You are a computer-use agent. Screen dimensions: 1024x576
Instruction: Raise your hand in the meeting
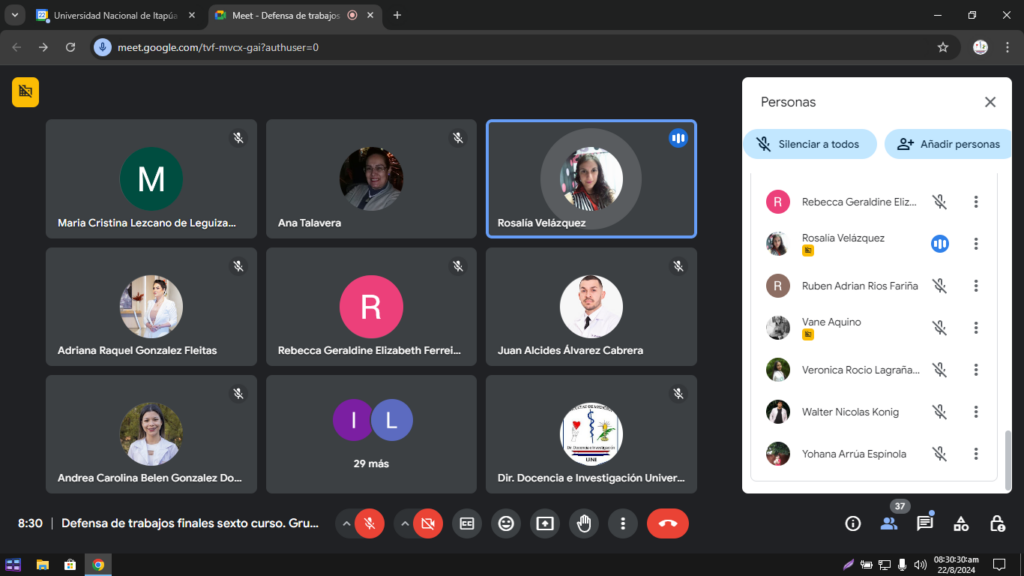pyautogui.click(x=584, y=523)
